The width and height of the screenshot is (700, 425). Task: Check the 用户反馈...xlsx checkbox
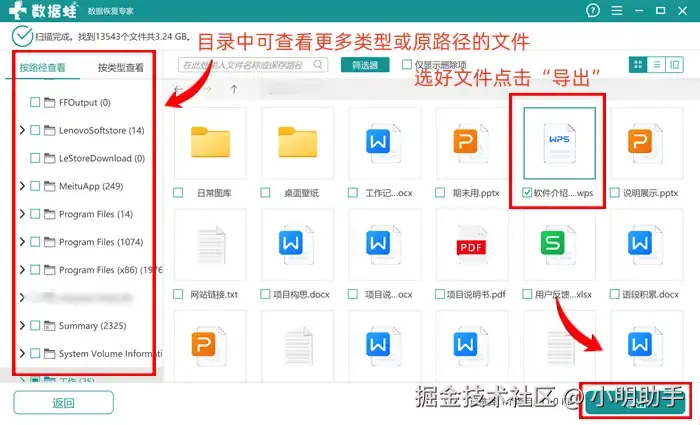pos(527,294)
